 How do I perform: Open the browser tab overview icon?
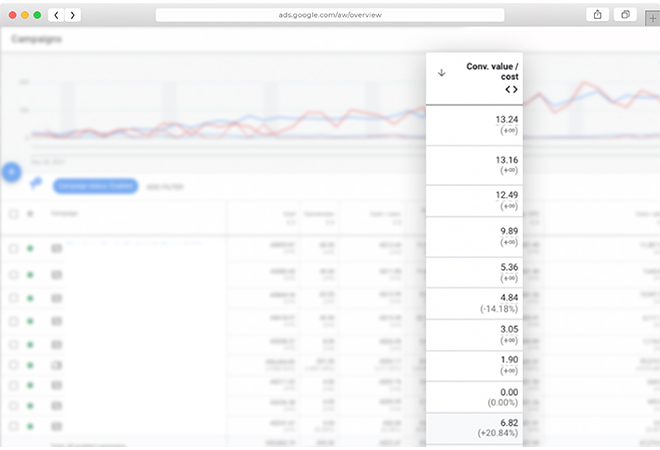(x=626, y=15)
